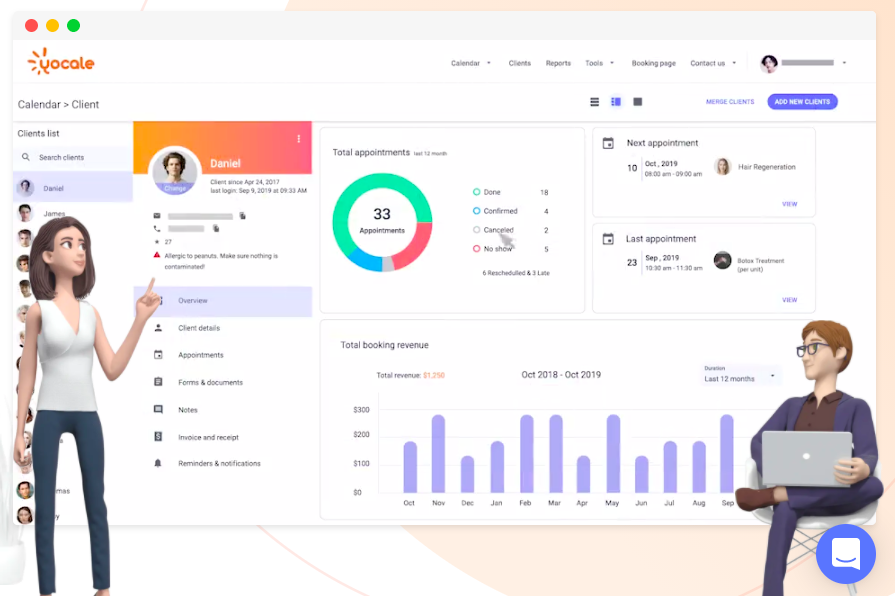Open the Client details section
Viewport: 895px width, 596px height.
point(199,328)
